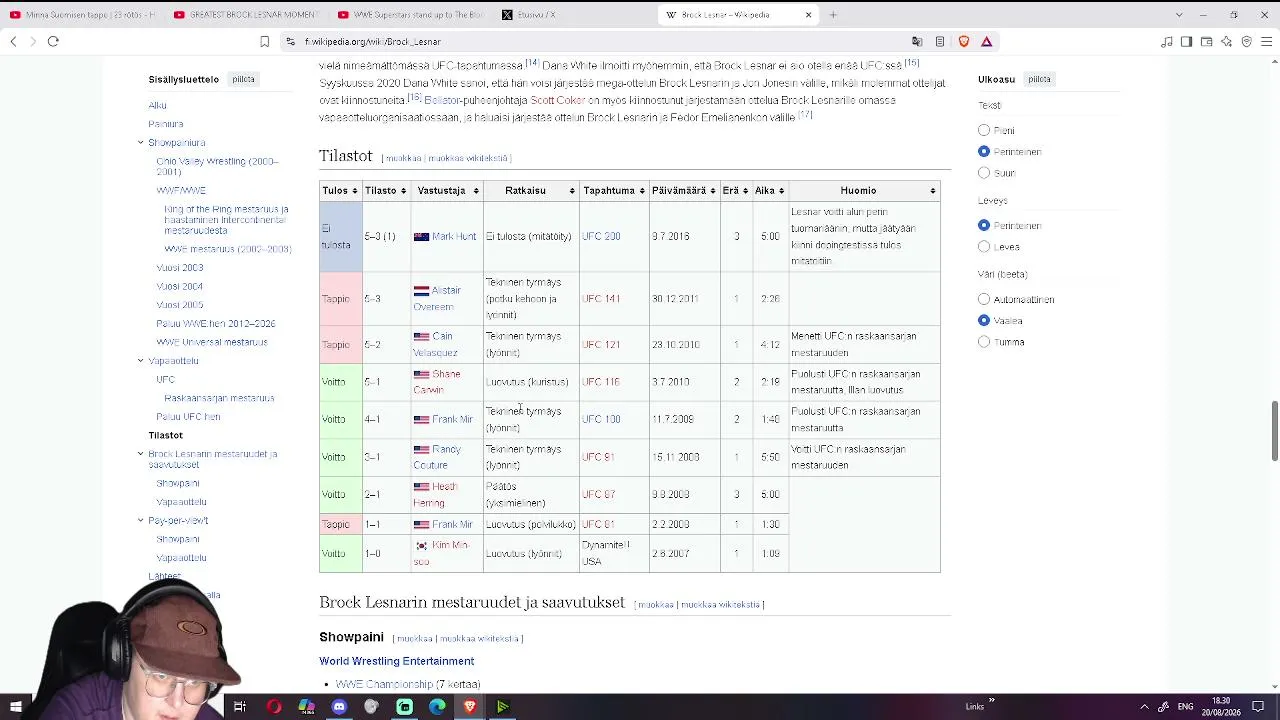Select the Pieni text size option
This screenshot has height=720, width=1280.
pos(984,130)
